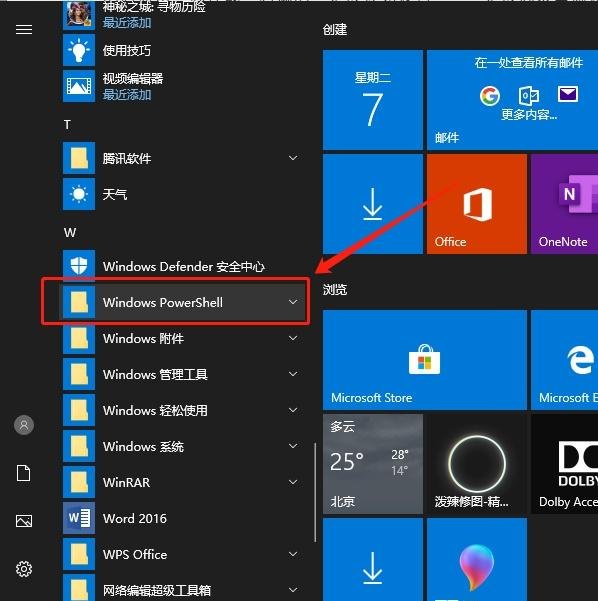The height and width of the screenshot is (601, 598).
Task: Click the Windows Defender shield icon
Action: click(79, 266)
